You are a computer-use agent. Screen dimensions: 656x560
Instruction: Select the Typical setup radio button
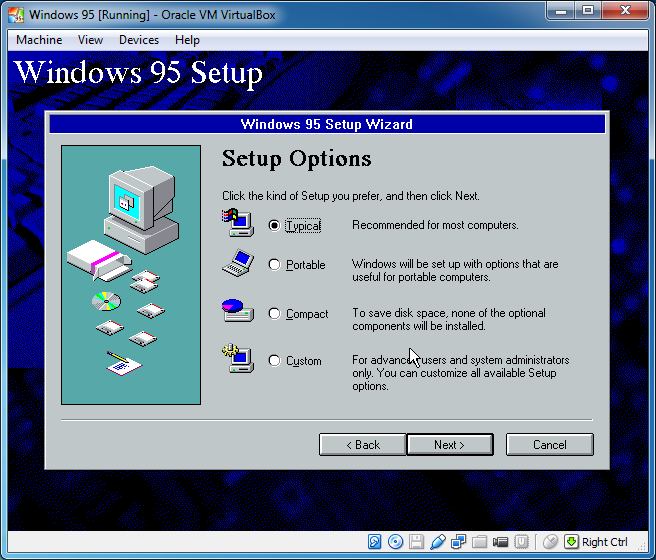pyautogui.click(x=274, y=225)
